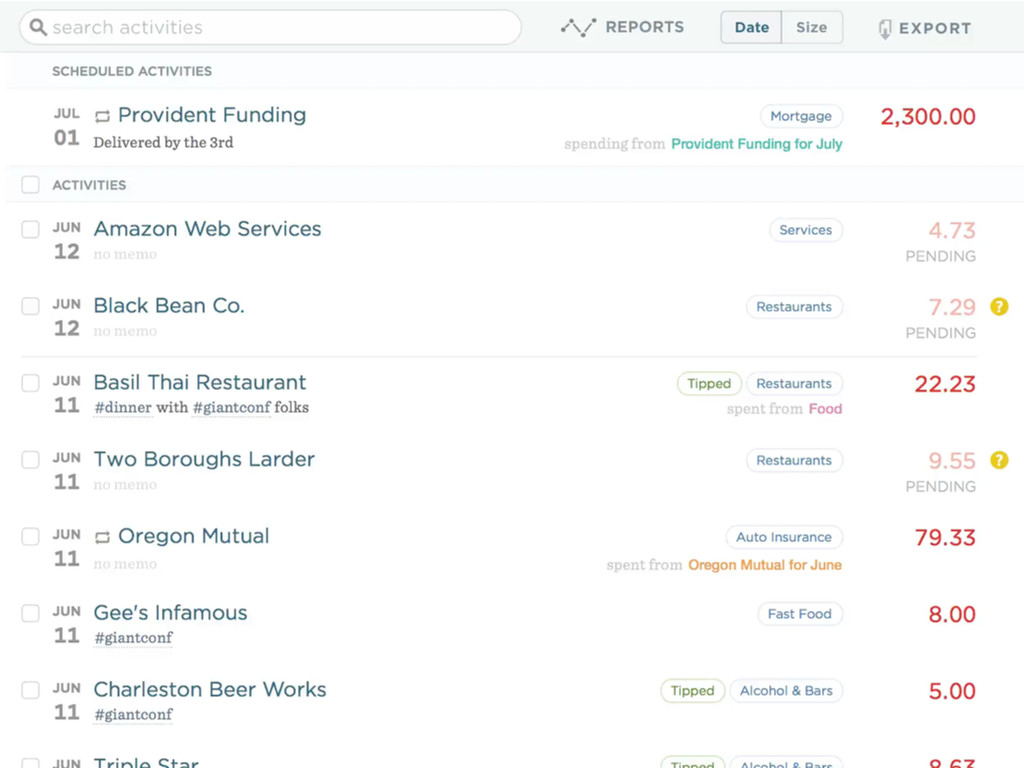The width and height of the screenshot is (1024, 768).
Task: Open Black Bean Co. transaction
Action: pyautogui.click(x=169, y=306)
